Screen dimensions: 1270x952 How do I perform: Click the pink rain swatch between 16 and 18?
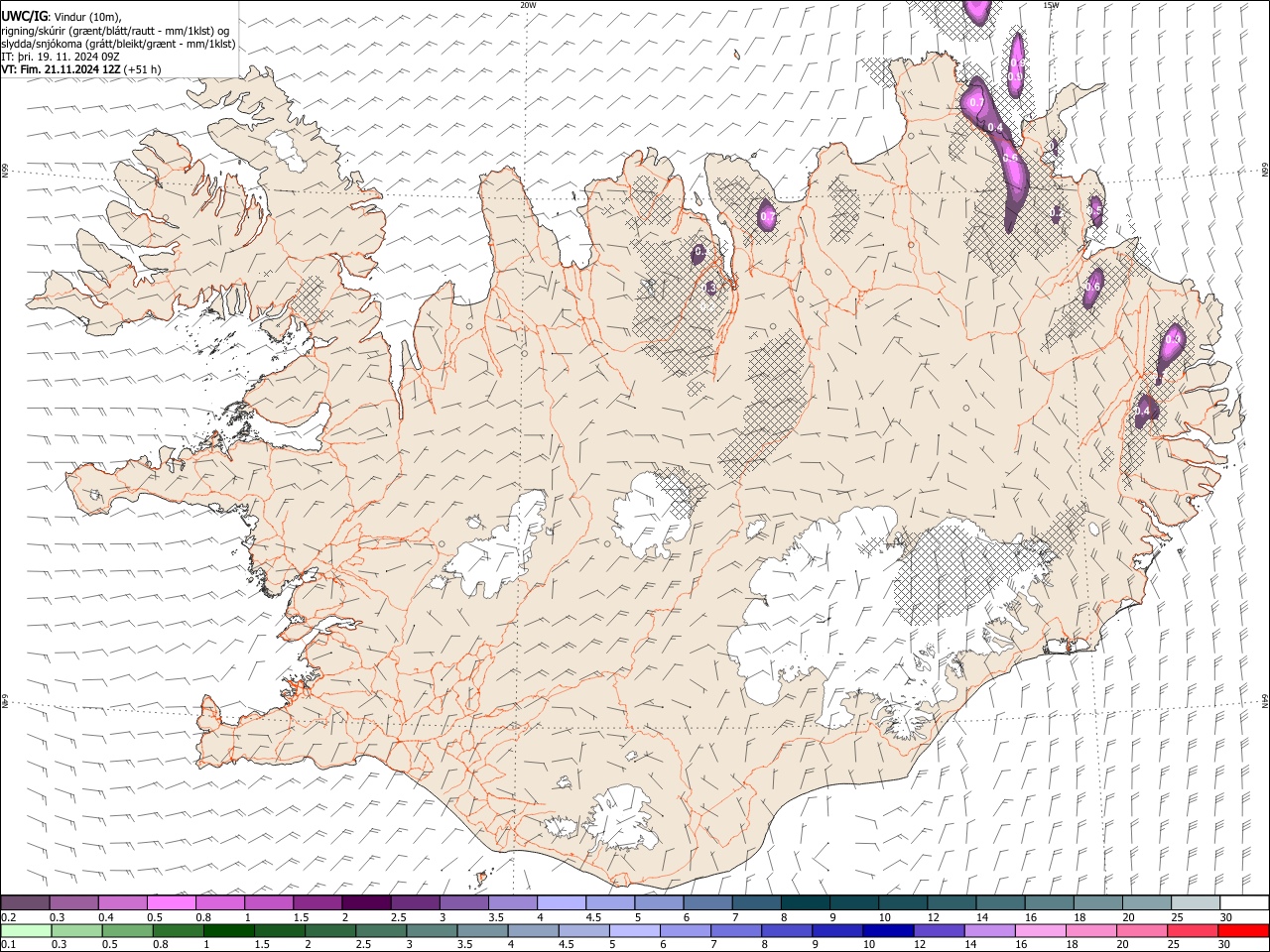click(x=1040, y=930)
